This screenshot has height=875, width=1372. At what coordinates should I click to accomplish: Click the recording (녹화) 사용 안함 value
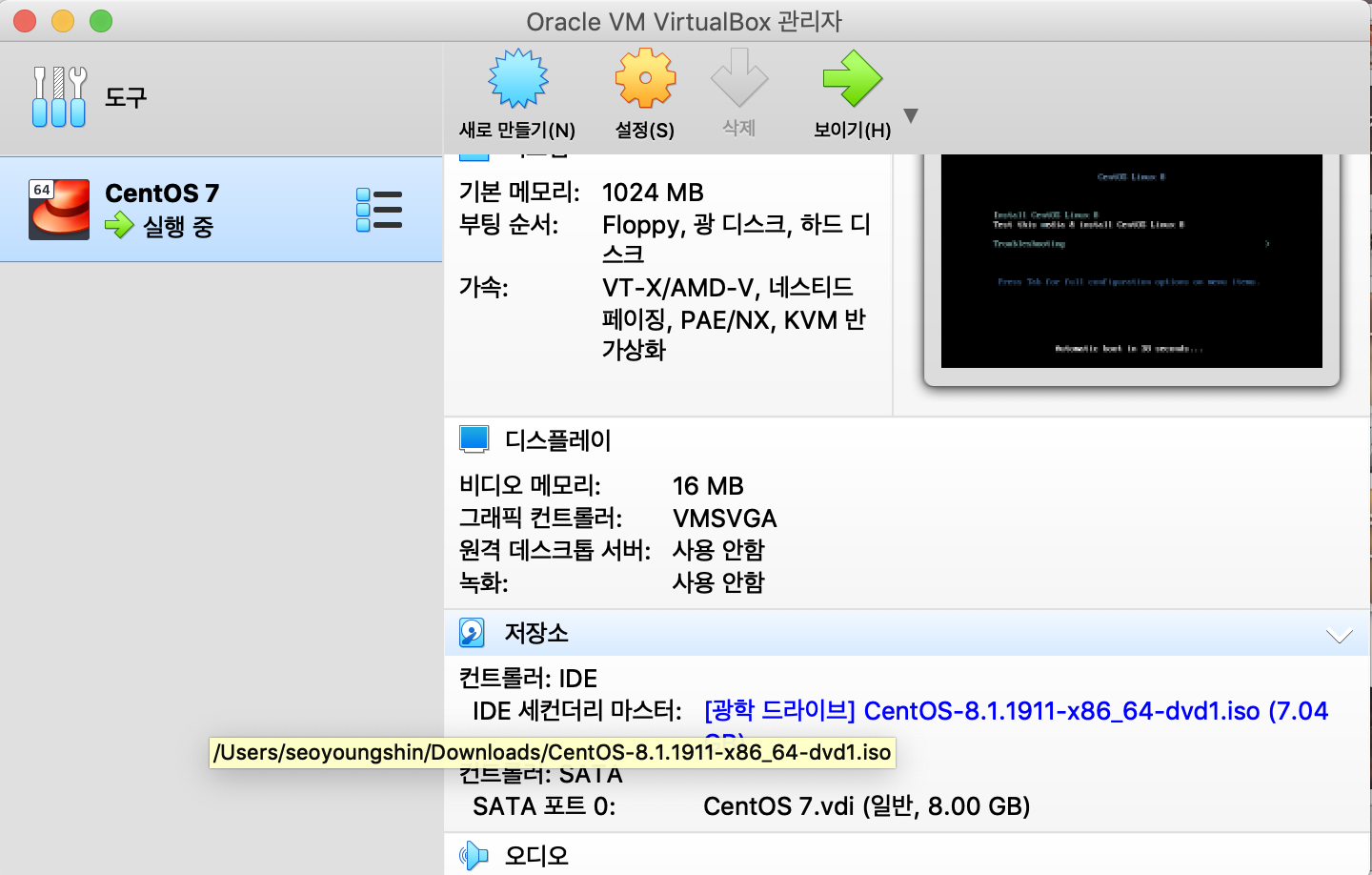pos(718,582)
